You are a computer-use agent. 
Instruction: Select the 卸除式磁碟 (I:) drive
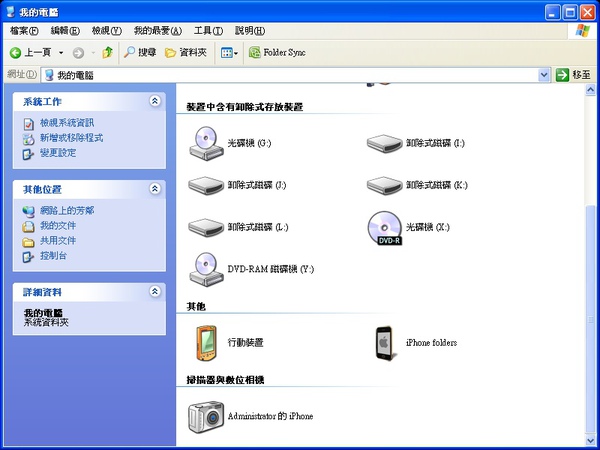click(x=386, y=144)
